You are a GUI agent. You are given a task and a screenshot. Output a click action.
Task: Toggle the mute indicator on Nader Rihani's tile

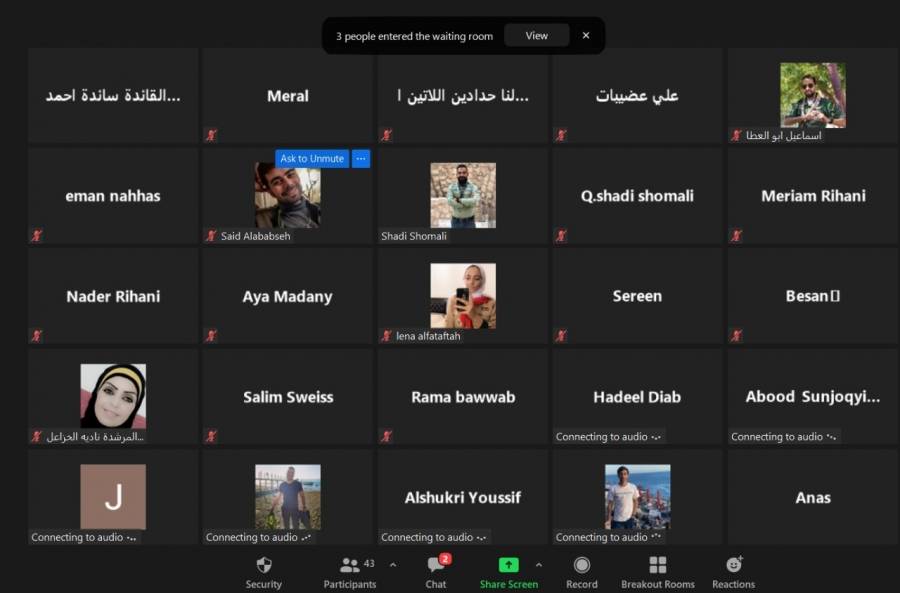36,335
